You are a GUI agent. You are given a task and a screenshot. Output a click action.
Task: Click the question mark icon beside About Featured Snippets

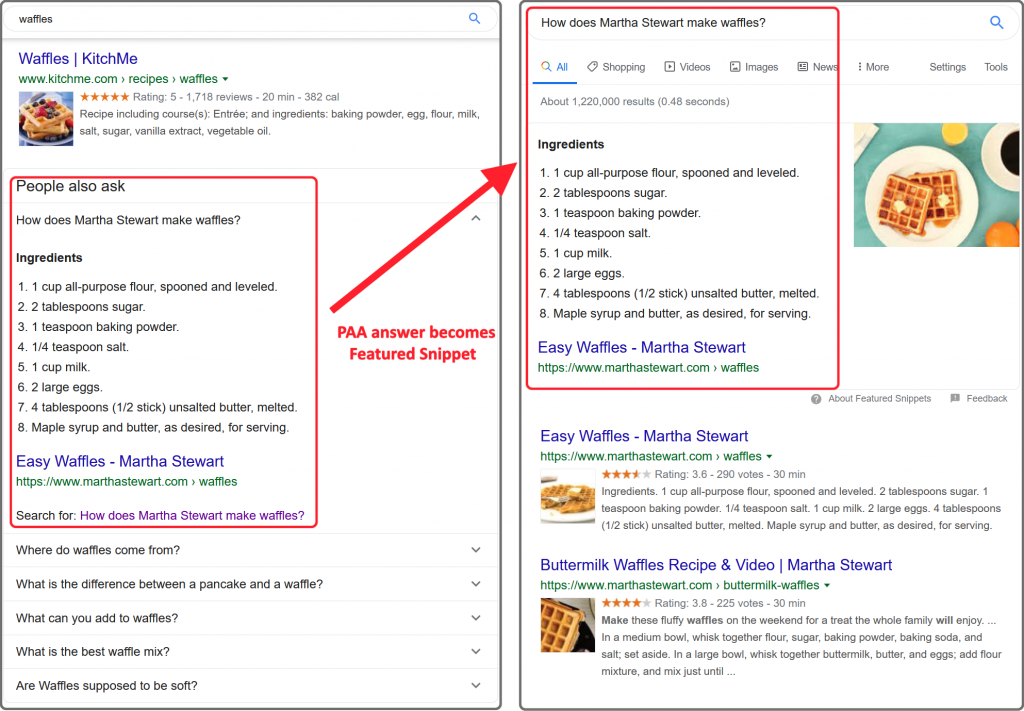click(x=816, y=399)
